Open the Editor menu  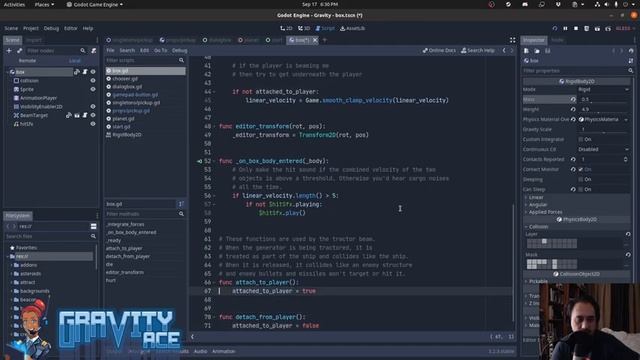(x=71, y=29)
